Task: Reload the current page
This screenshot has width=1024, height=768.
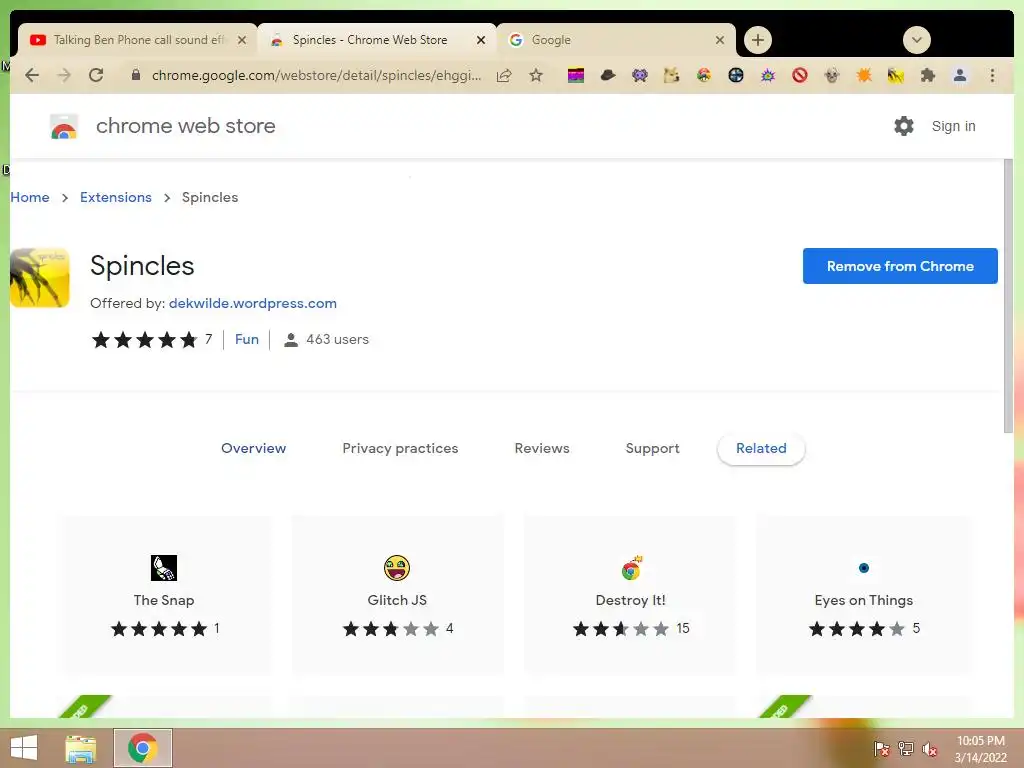Action: click(96, 76)
